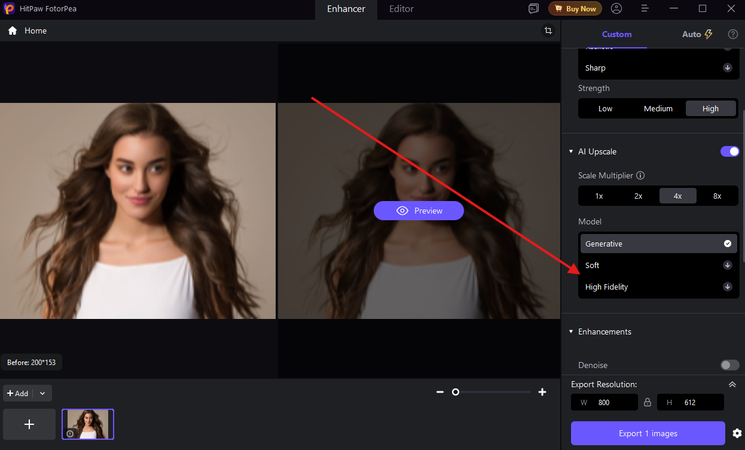Viewport: 745px width, 450px height.
Task: Set Strength to High
Action: pos(710,109)
